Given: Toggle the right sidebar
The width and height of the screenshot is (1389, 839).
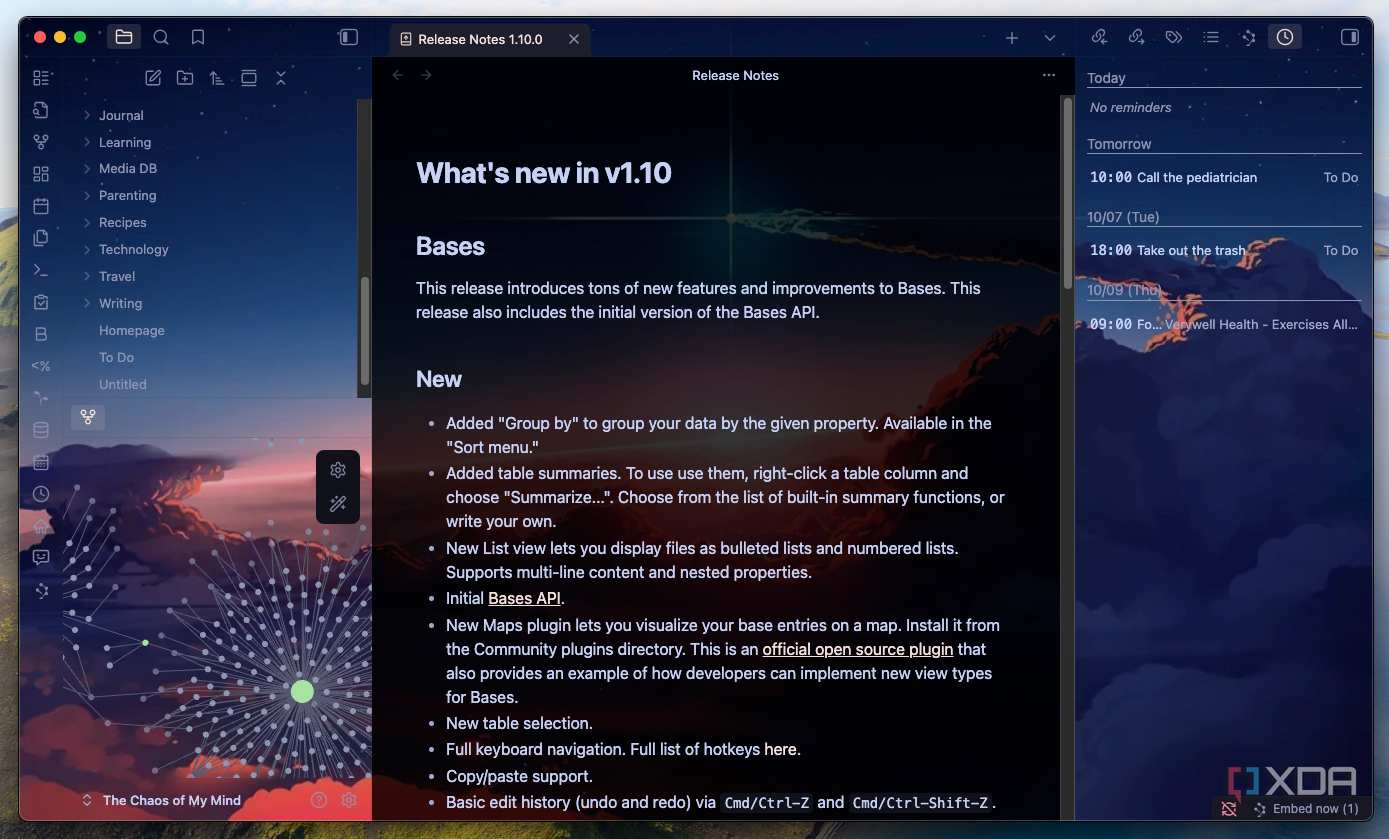Looking at the screenshot, I should (x=1350, y=37).
